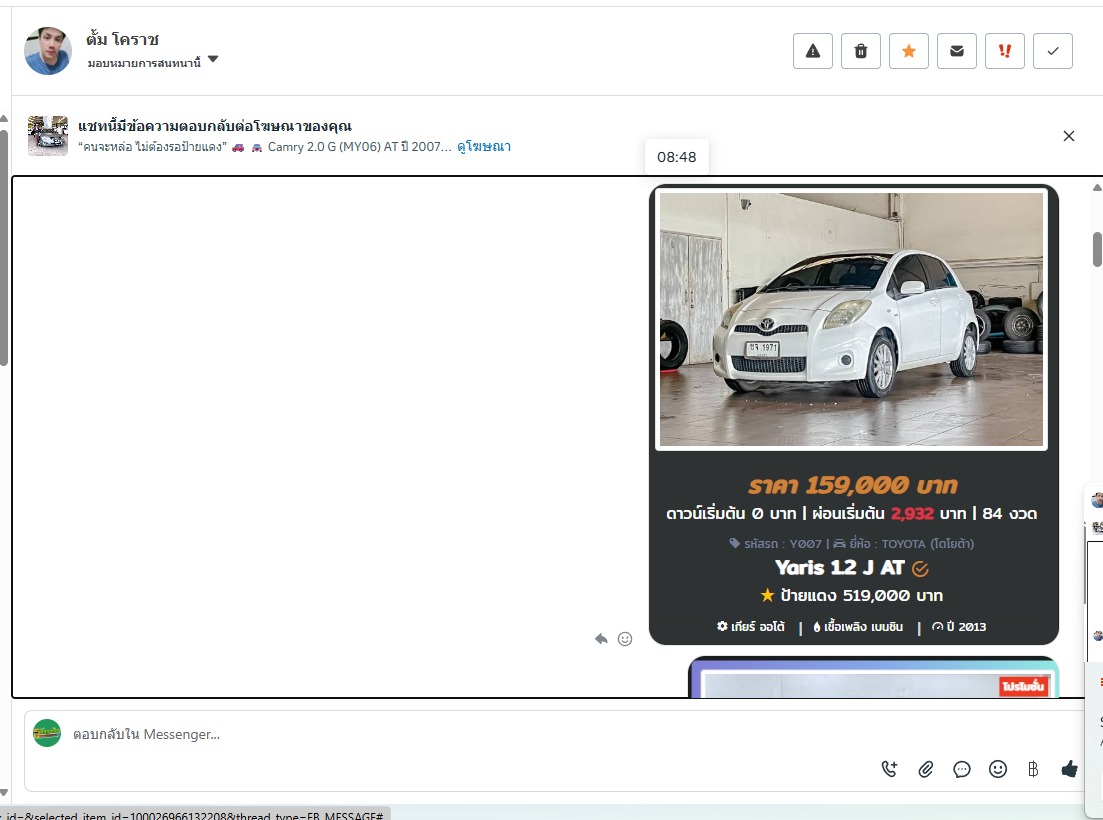Open the ad thumbnail in banner

(x=48, y=136)
